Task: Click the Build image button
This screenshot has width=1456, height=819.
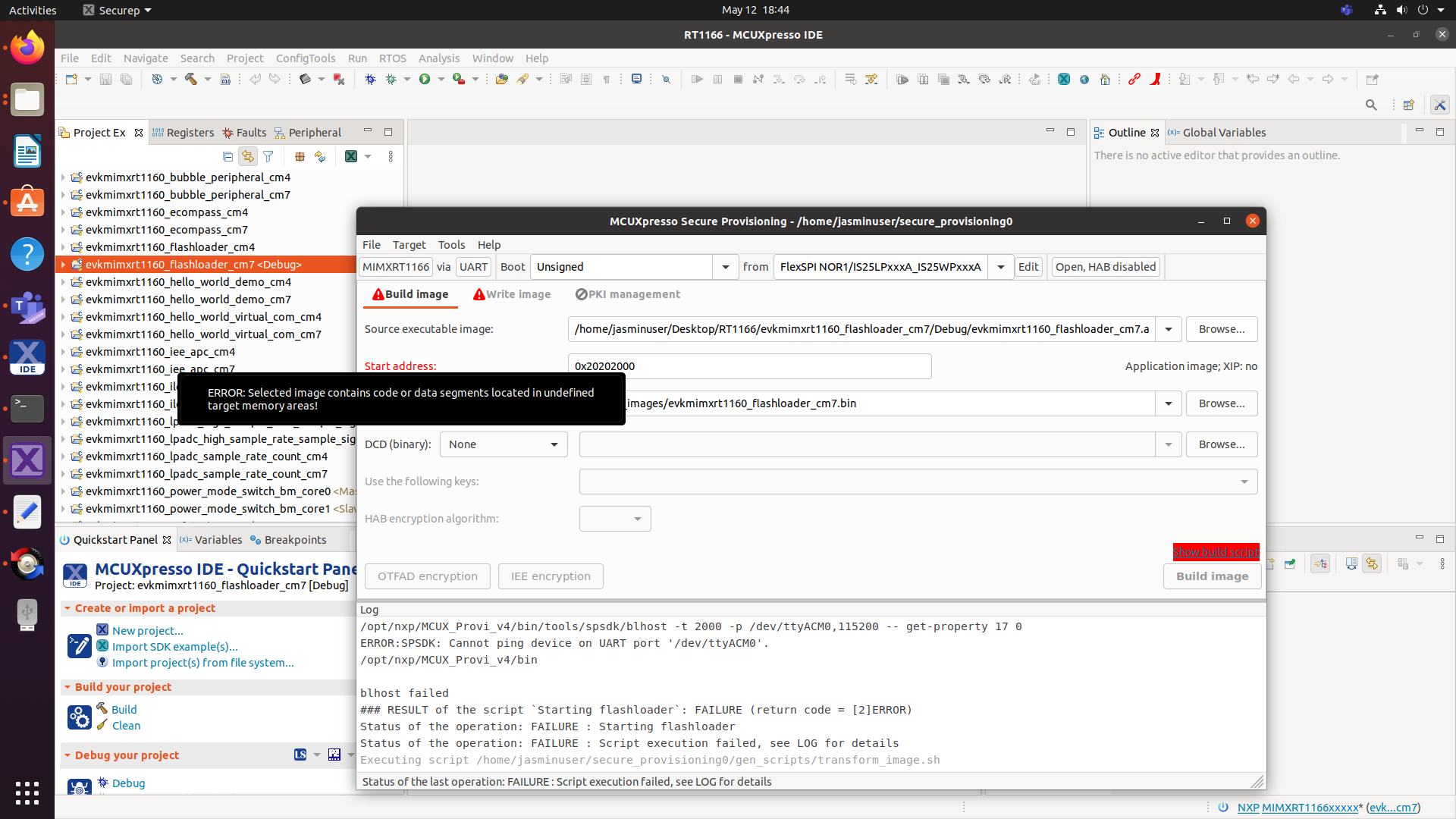Action: [1212, 576]
